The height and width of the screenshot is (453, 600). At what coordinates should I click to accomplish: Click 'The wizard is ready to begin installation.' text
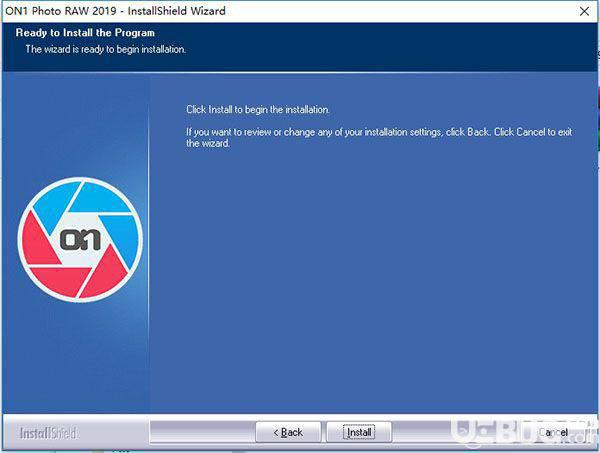click(106, 49)
